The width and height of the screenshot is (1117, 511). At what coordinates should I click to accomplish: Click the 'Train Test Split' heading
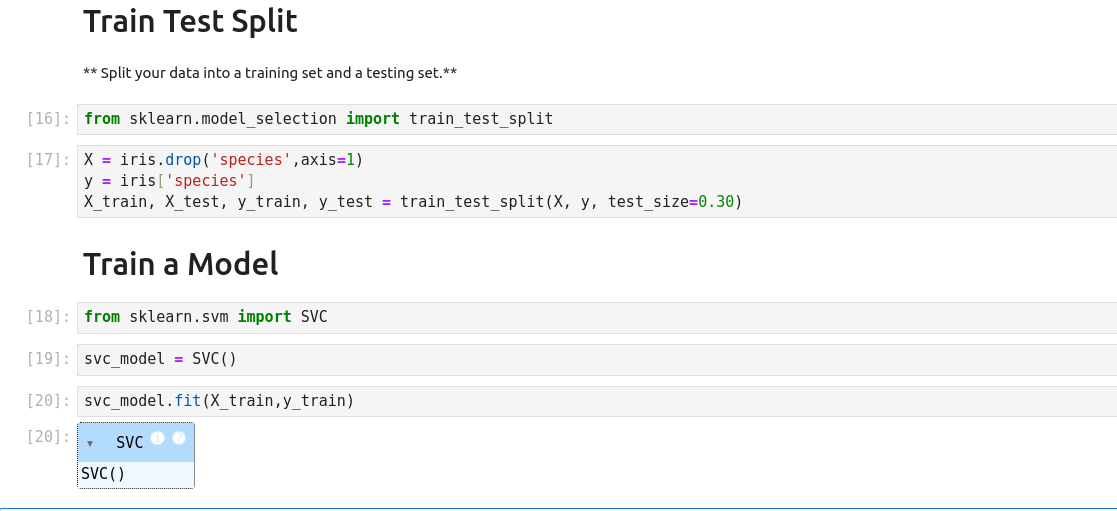click(x=190, y=21)
